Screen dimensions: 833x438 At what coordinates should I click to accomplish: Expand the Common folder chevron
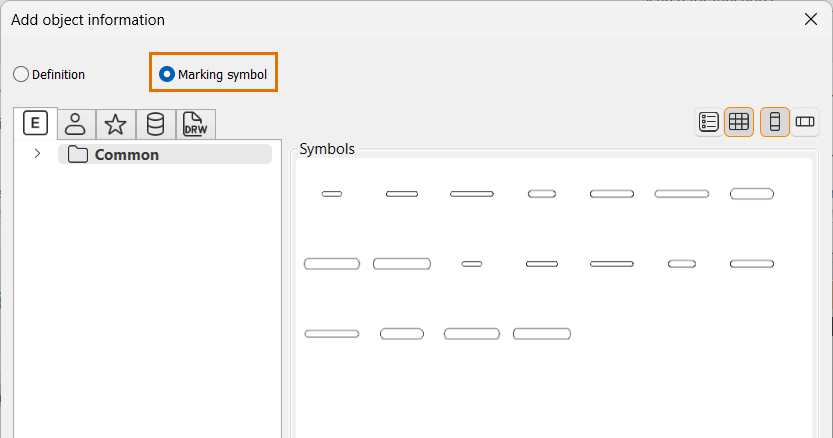point(37,154)
